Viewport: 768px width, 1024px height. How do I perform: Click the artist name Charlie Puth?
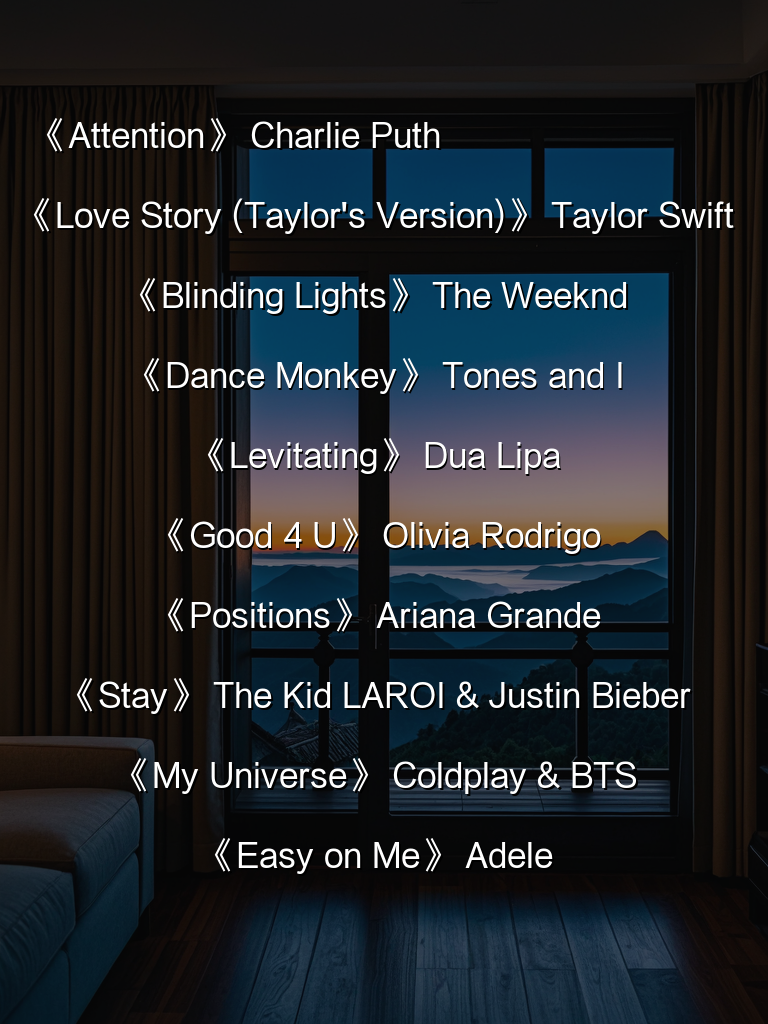345,136
